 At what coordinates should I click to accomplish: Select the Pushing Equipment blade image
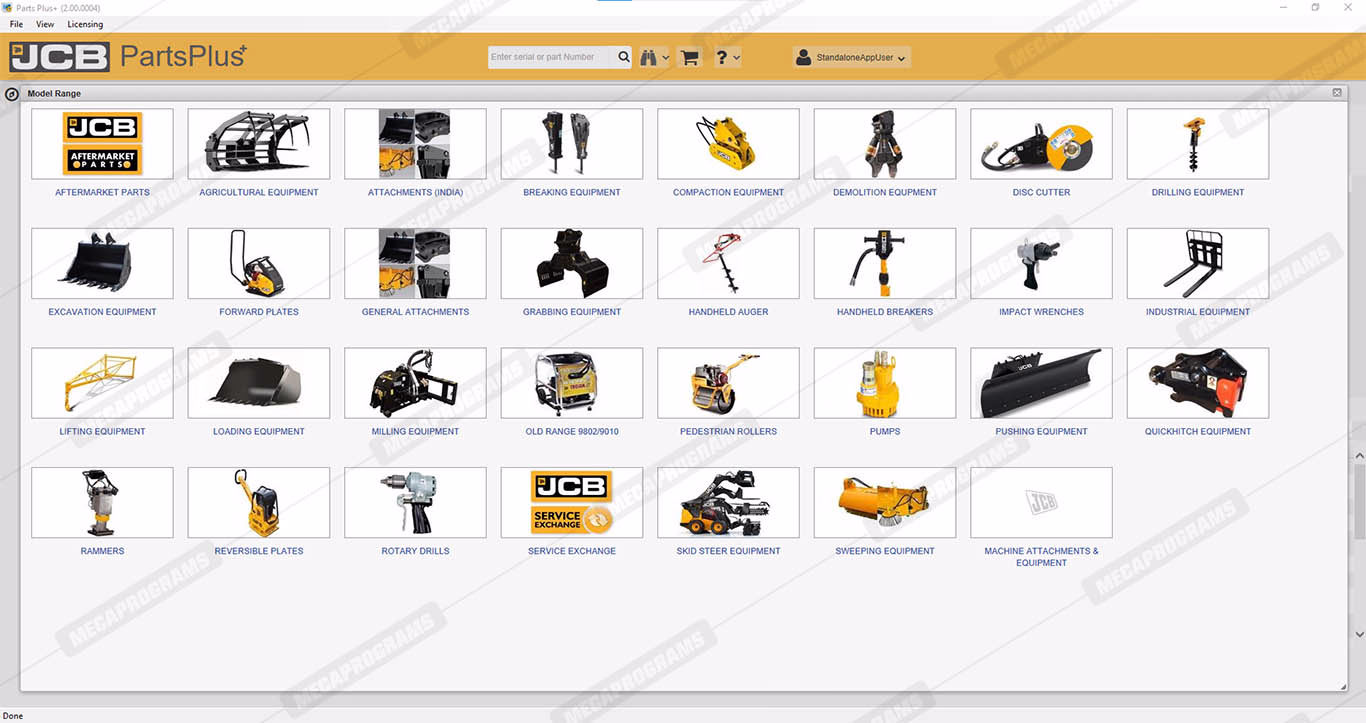1041,383
